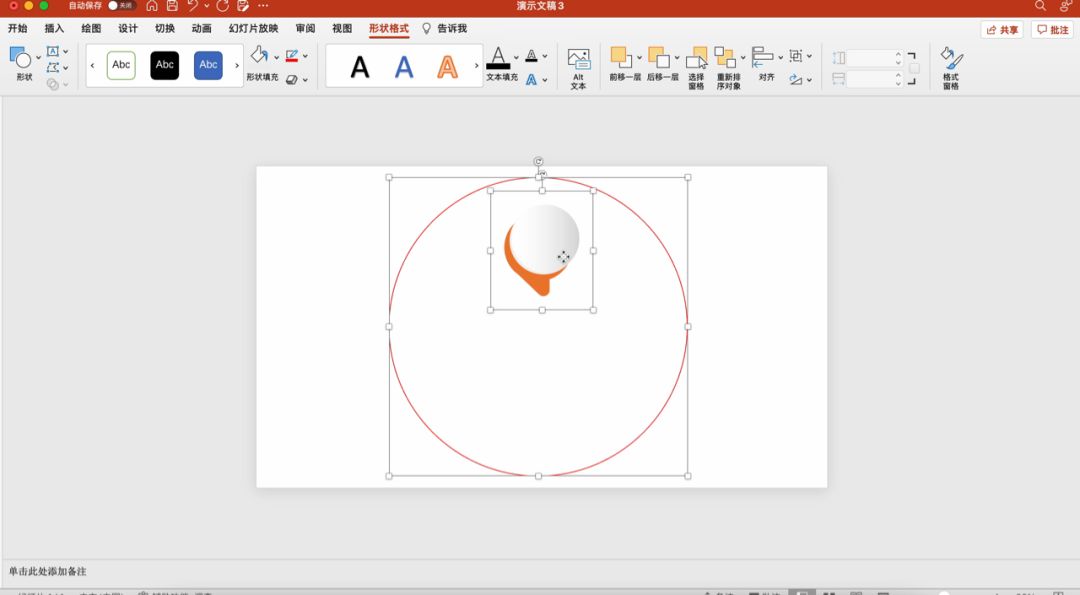Apply the black A WordArt style
The height and width of the screenshot is (595, 1080).
click(360, 67)
